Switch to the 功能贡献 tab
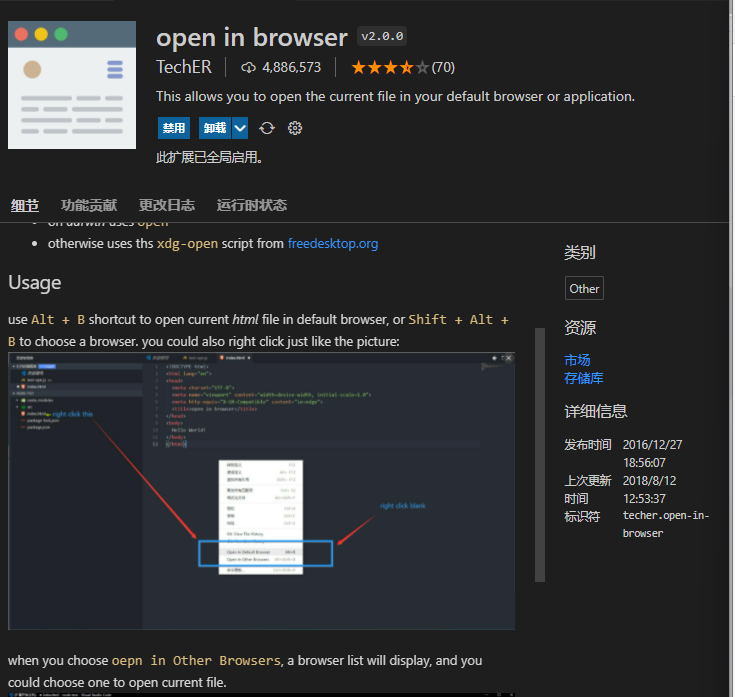This screenshot has height=697, width=735. 89,205
